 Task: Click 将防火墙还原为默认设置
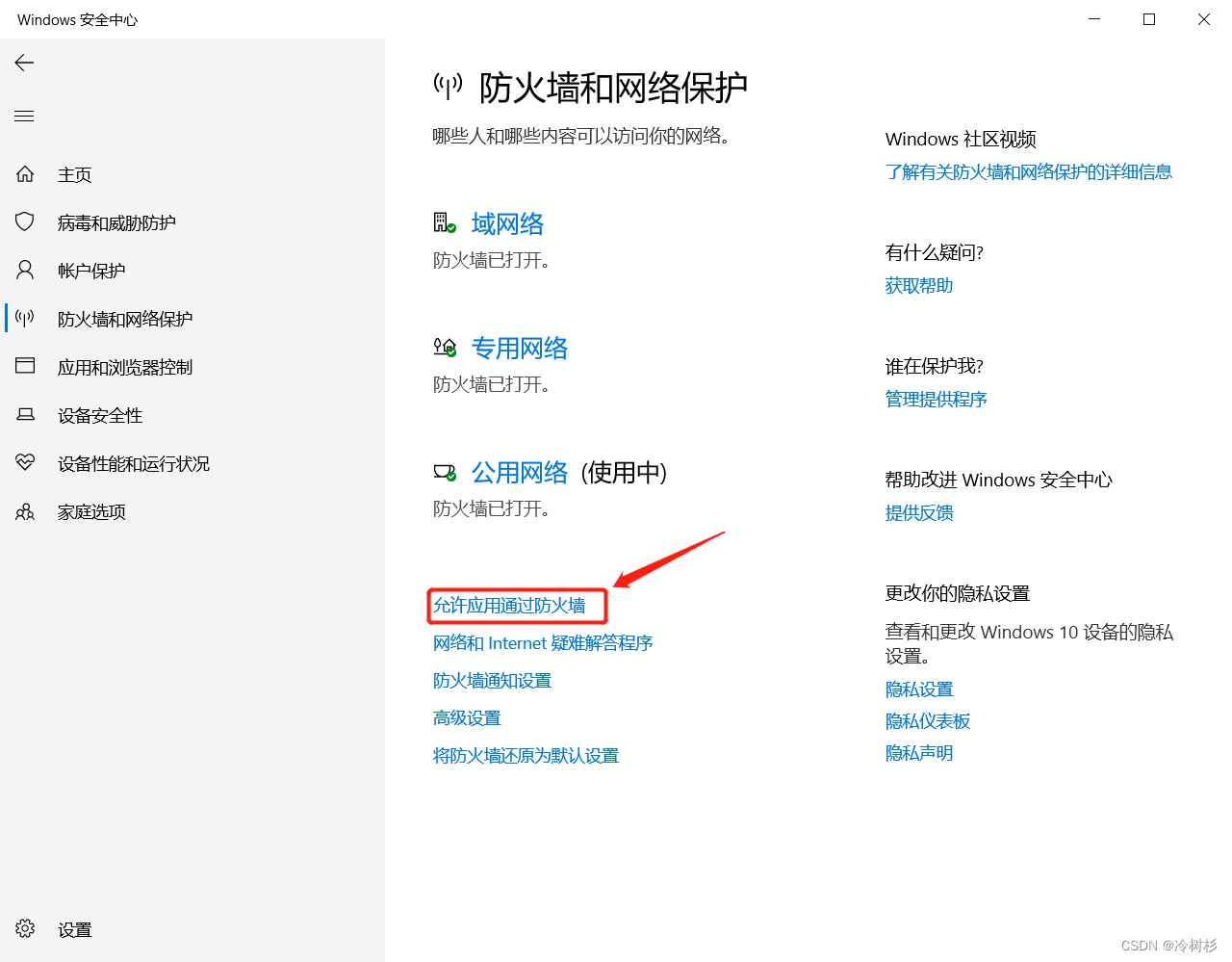point(526,755)
